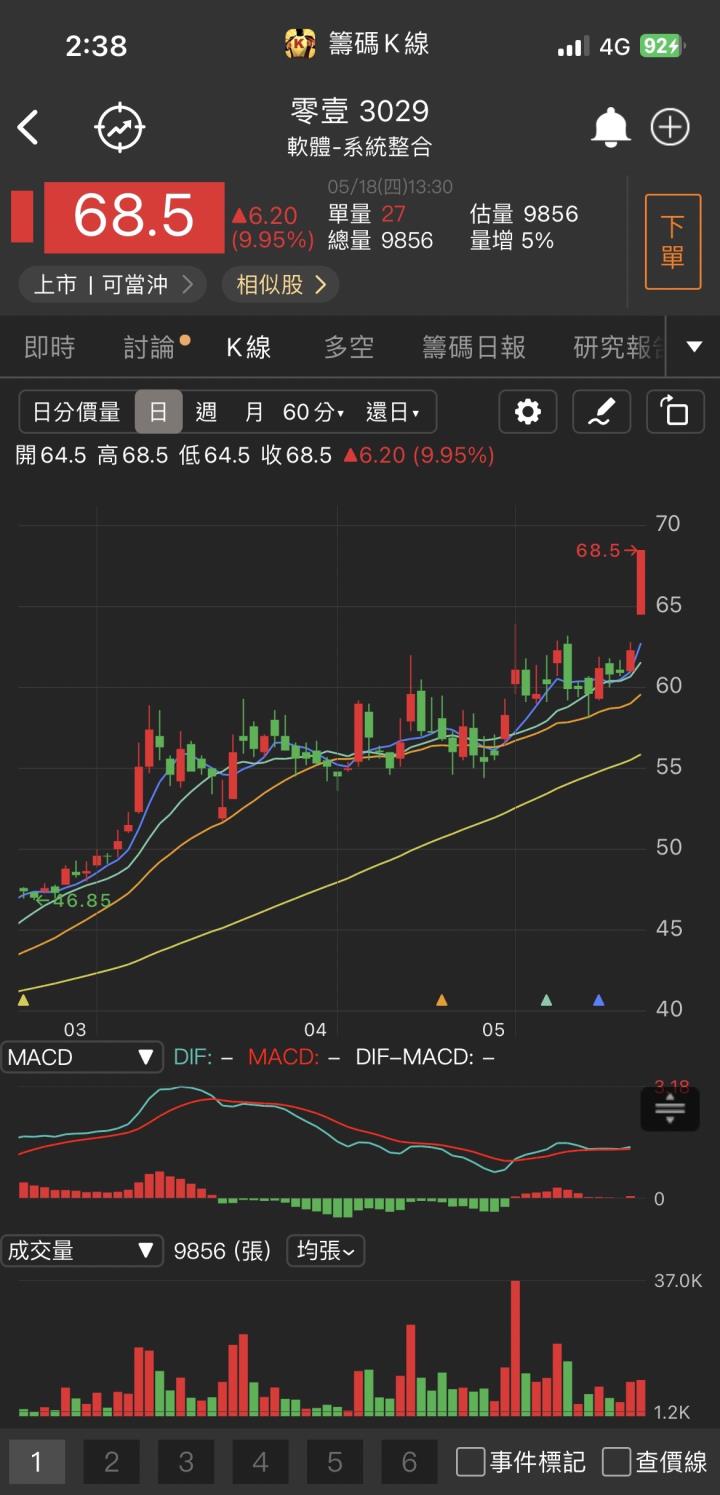Tap the 量增 5% value
Image resolution: width=720 pixels, height=1495 pixels.
(511, 241)
